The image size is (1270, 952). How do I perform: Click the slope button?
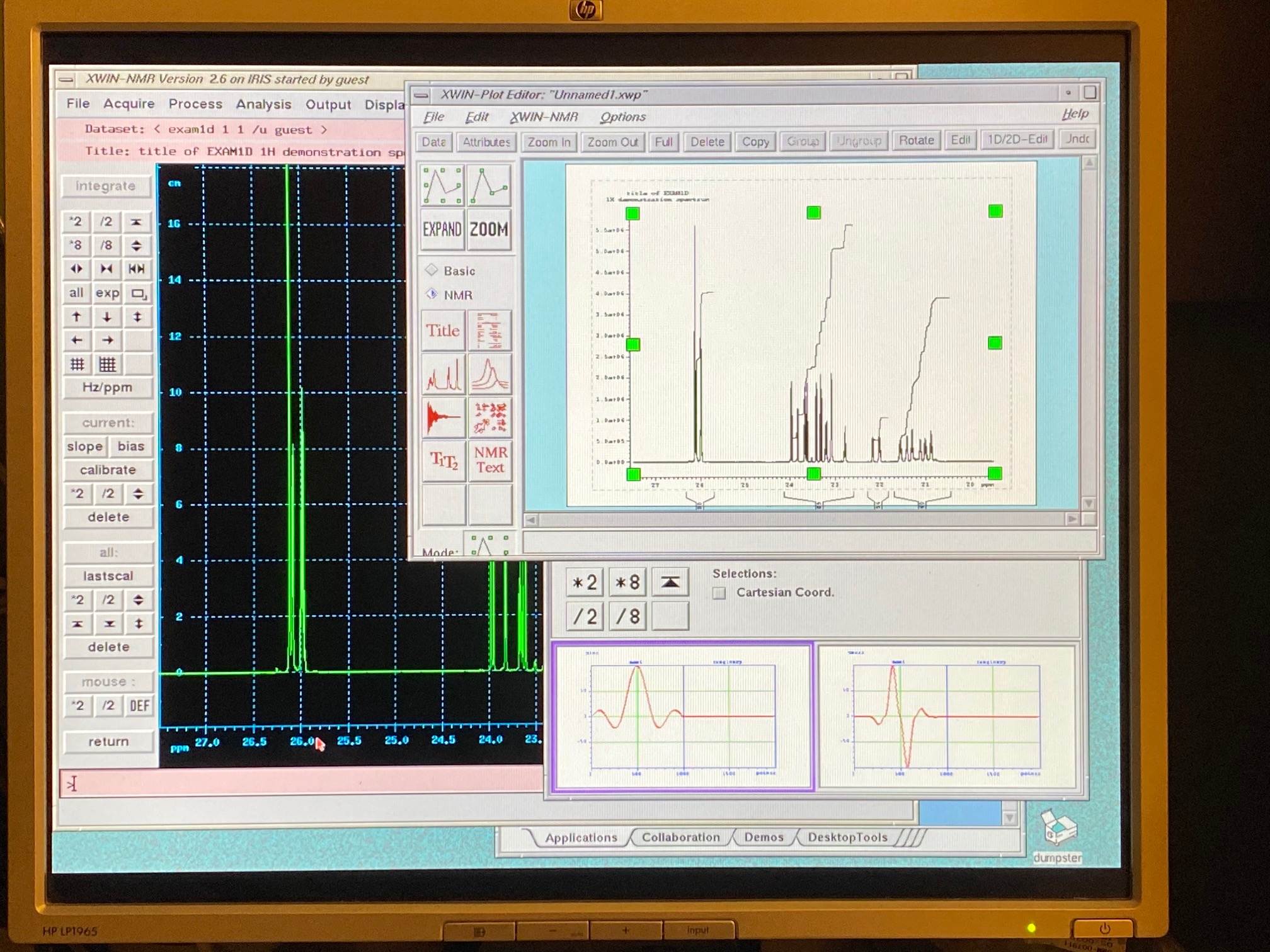tap(84, 446)
